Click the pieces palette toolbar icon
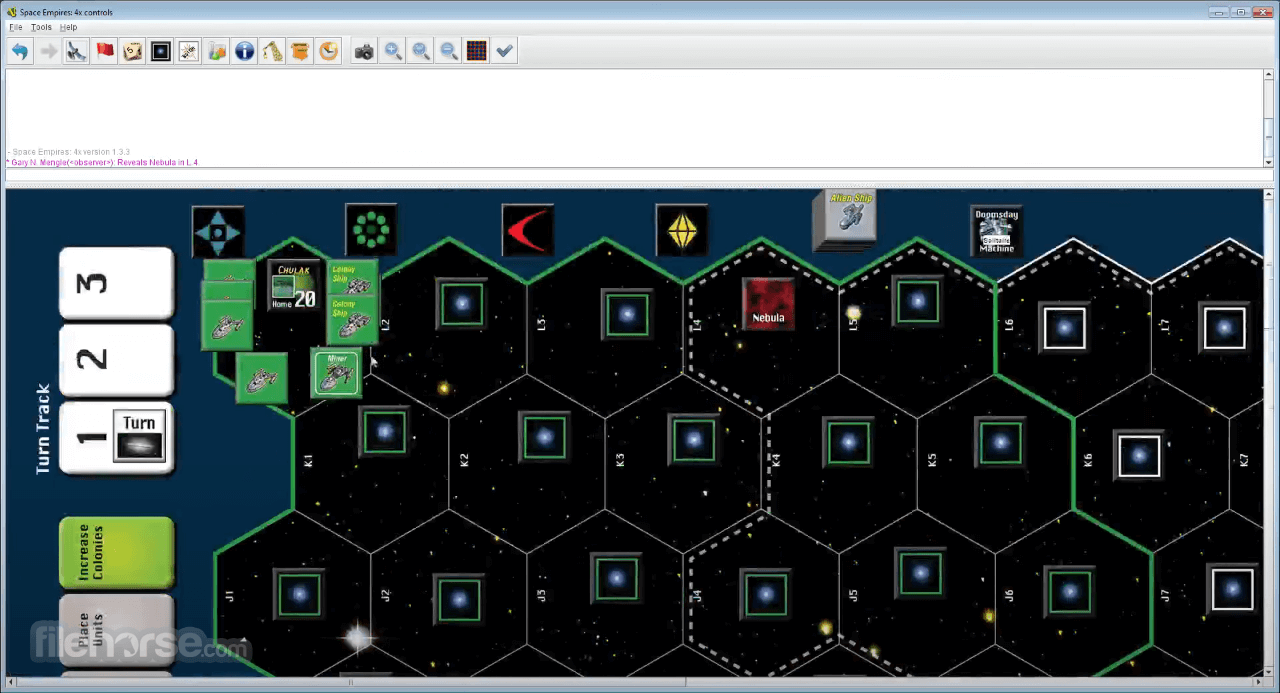This screenshot has height=693, width=1280. point(216,51)
